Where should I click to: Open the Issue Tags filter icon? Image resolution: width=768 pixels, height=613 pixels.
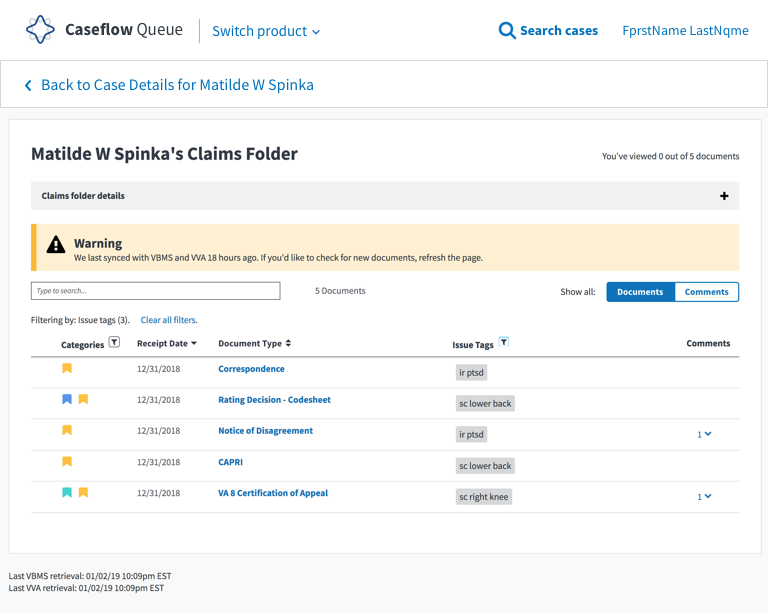click(x=504, y=342)
